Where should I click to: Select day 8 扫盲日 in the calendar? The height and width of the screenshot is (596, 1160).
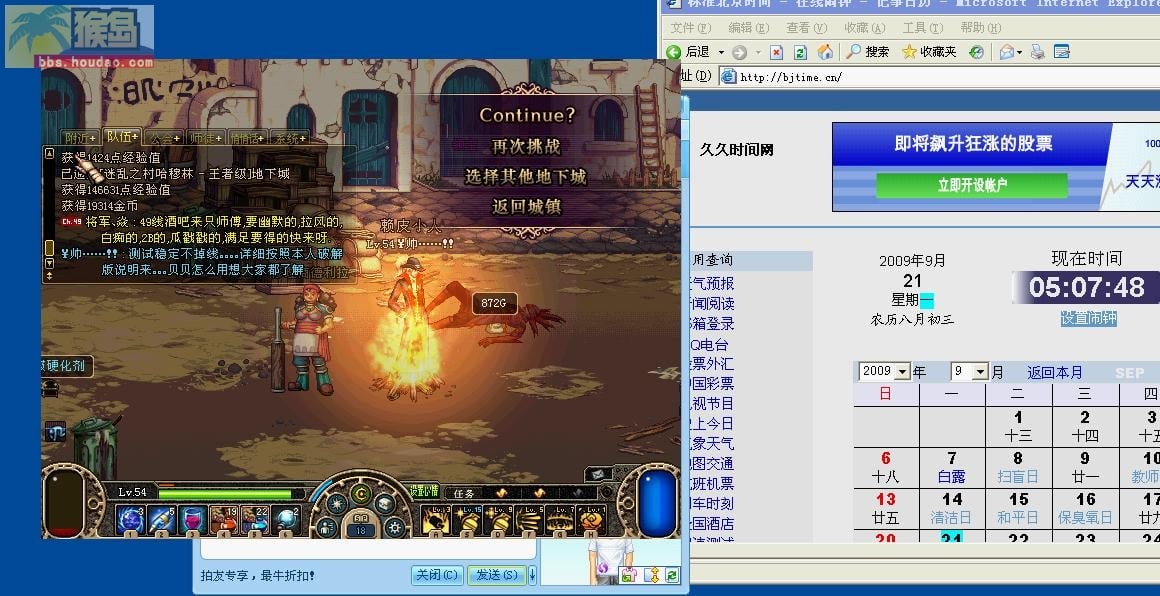(1019, 467)
